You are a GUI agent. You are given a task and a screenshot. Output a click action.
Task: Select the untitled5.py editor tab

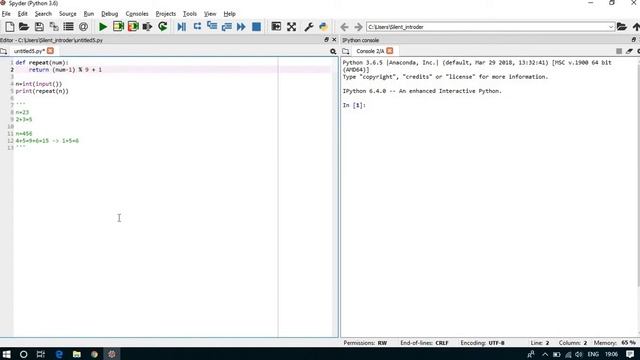tap(29, 51)
